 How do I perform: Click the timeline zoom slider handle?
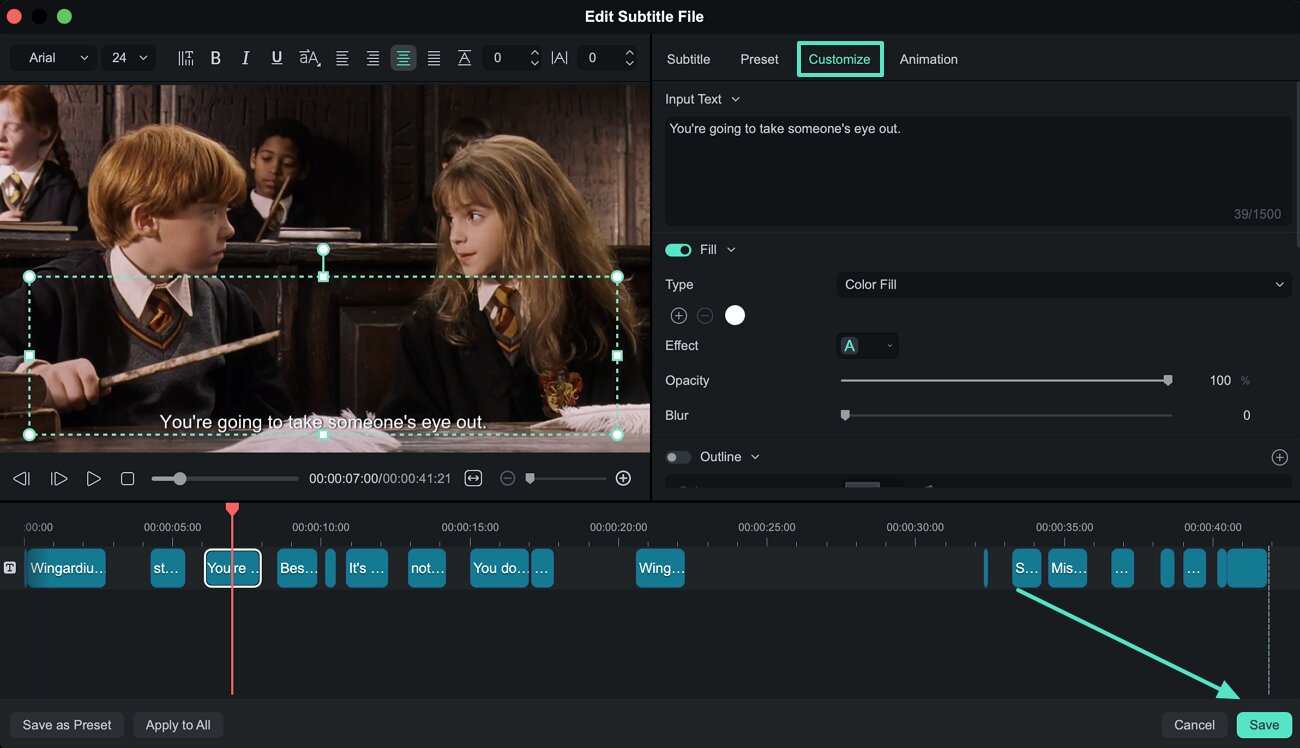(530, 479)
